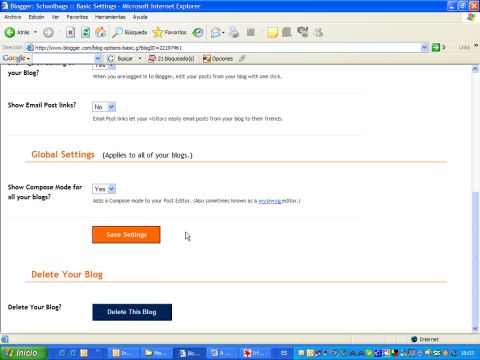Print the page with the printer icon
480x360 pixels.
(234, 32)
